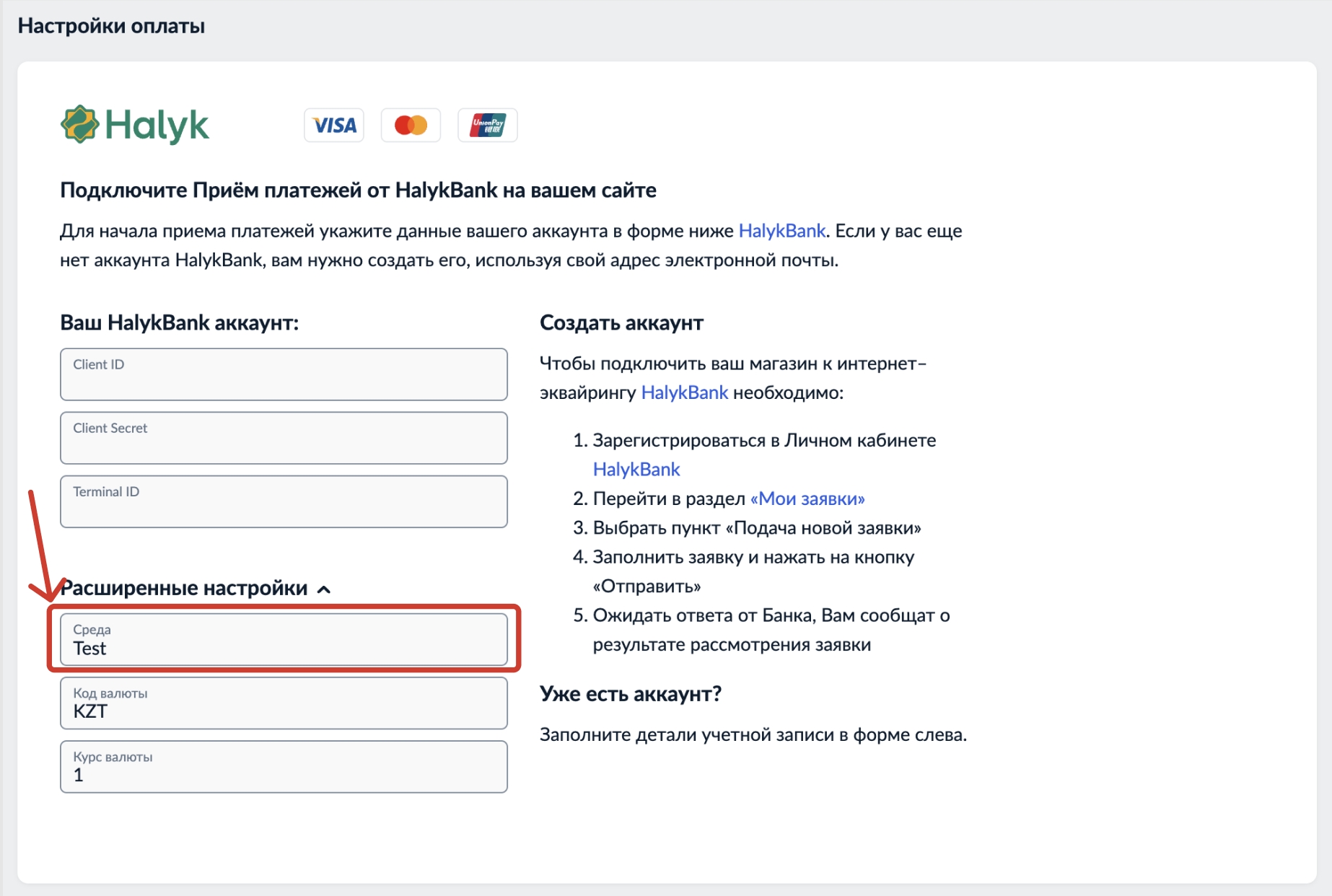Collapse advanced settings with chevron arrow
The height and width of the screenshot is (896, 1332).
coord(324,589)
